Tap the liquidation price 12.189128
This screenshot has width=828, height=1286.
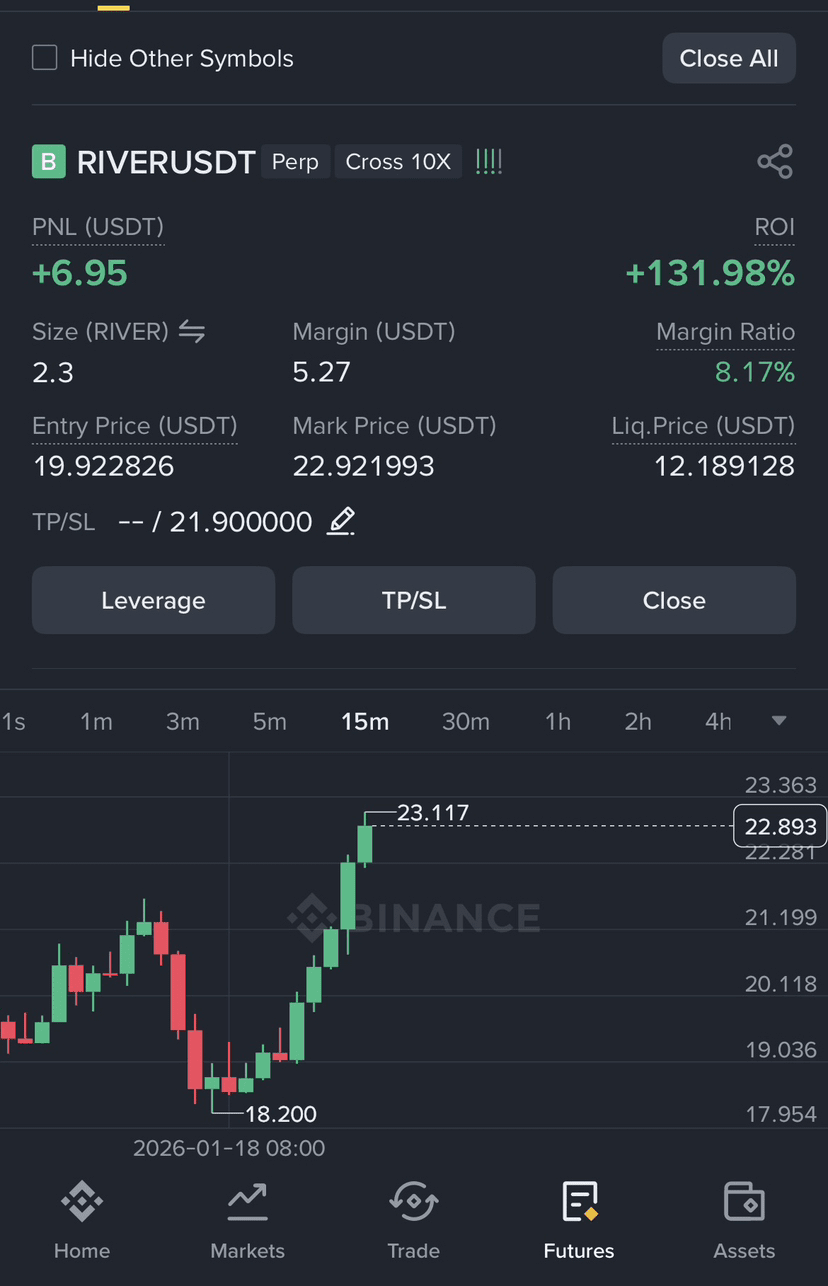(x=724, y=466)
